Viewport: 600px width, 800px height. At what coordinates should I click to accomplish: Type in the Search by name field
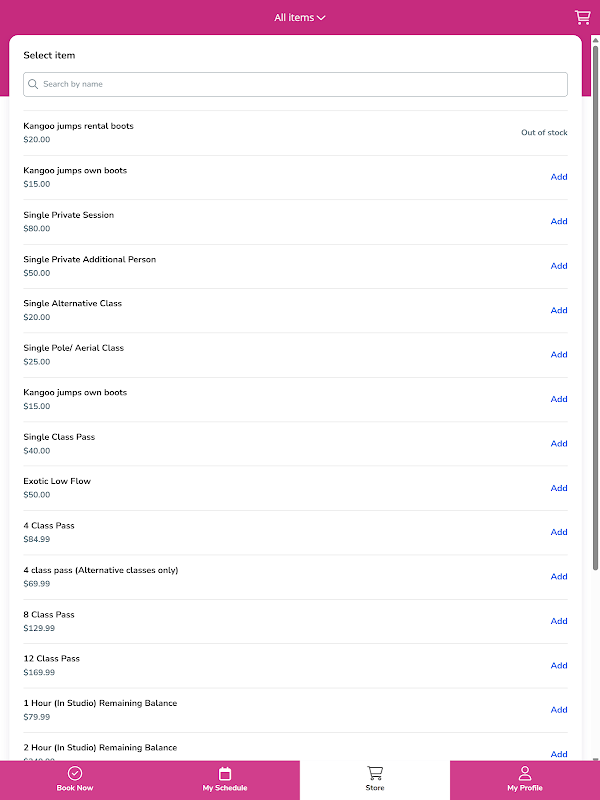(x=300, y=84)
